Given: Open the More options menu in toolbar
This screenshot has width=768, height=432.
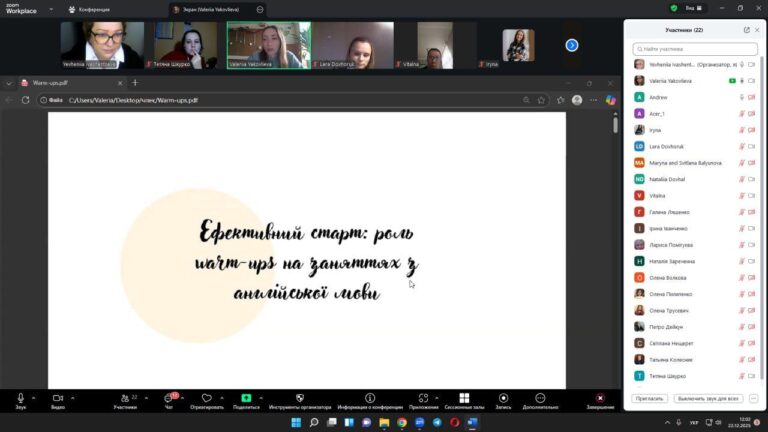Looking at the screenshot, I should [540, 398].
